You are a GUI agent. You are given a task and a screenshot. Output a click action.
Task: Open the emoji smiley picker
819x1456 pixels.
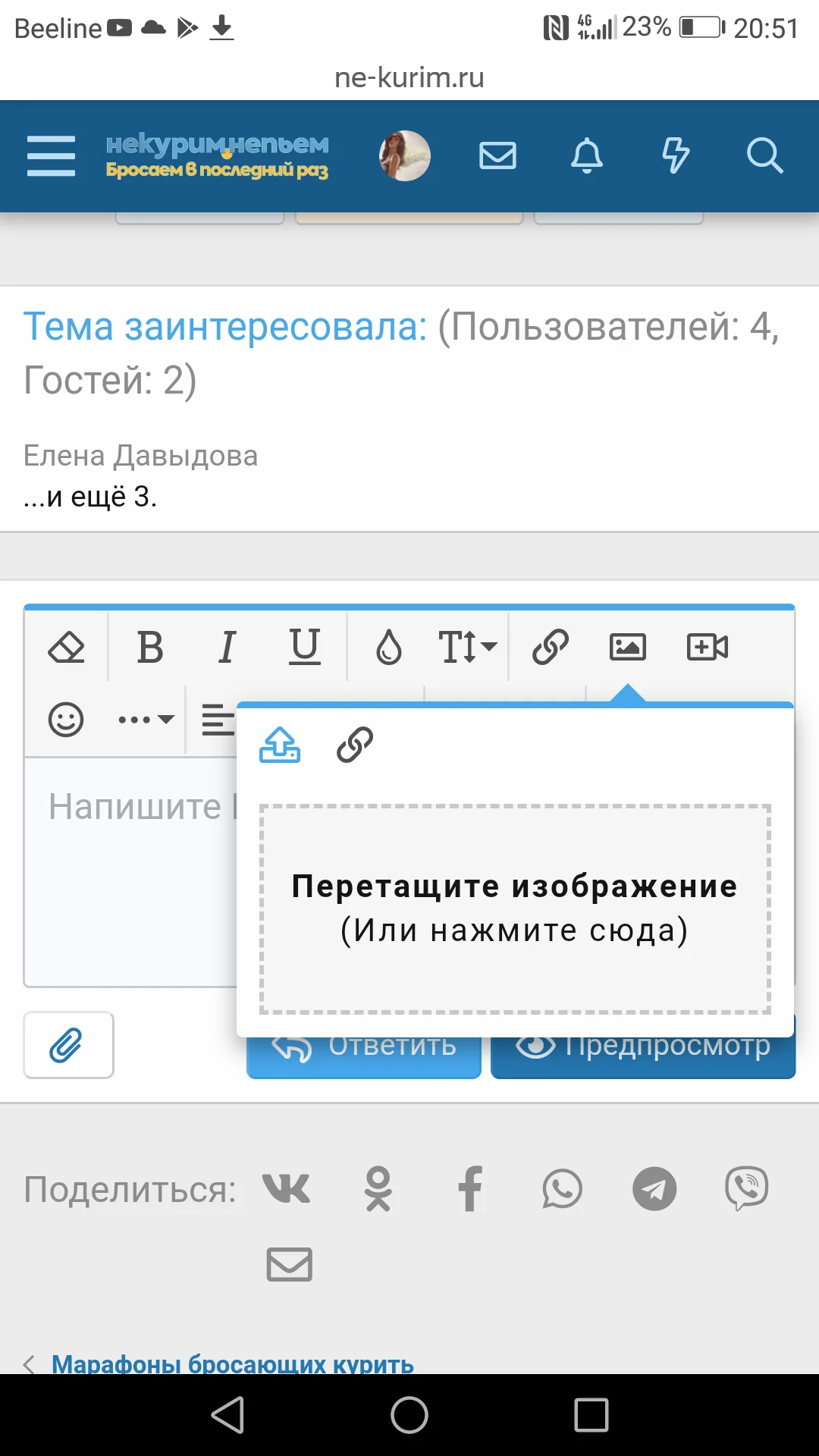pos(66,720)
